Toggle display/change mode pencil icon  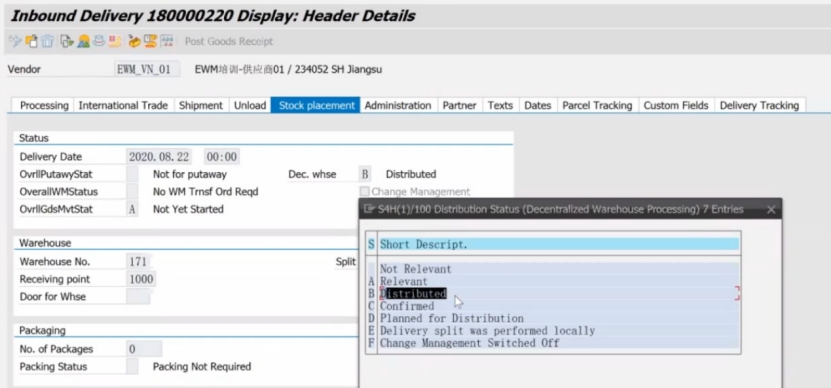pos(15,41)
